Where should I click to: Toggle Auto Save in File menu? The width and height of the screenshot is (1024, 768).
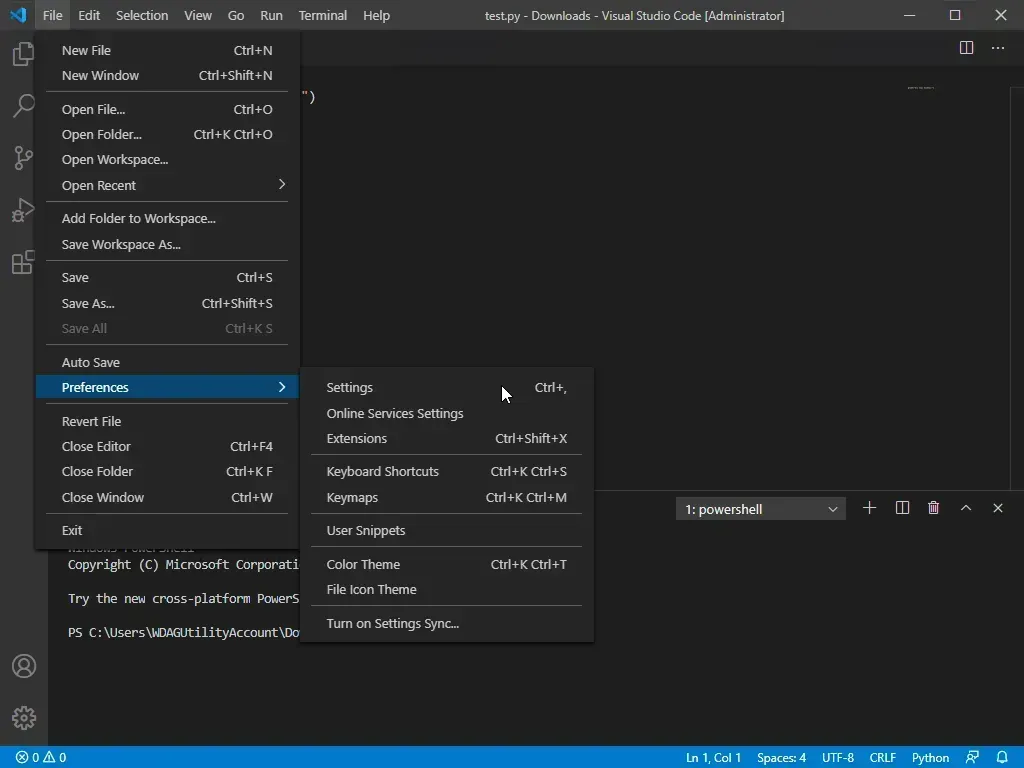(167, 362)
